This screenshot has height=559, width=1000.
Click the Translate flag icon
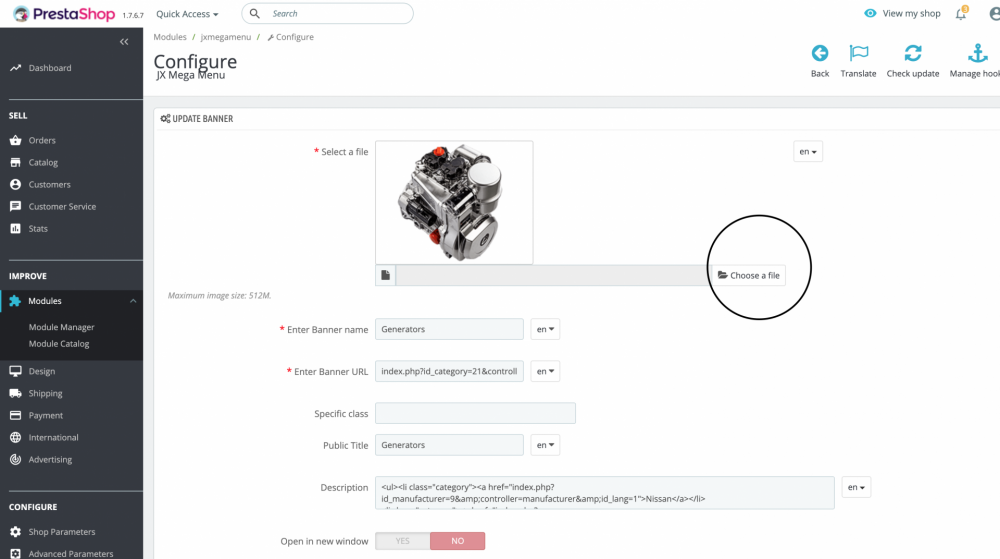[x=858, y=54]
